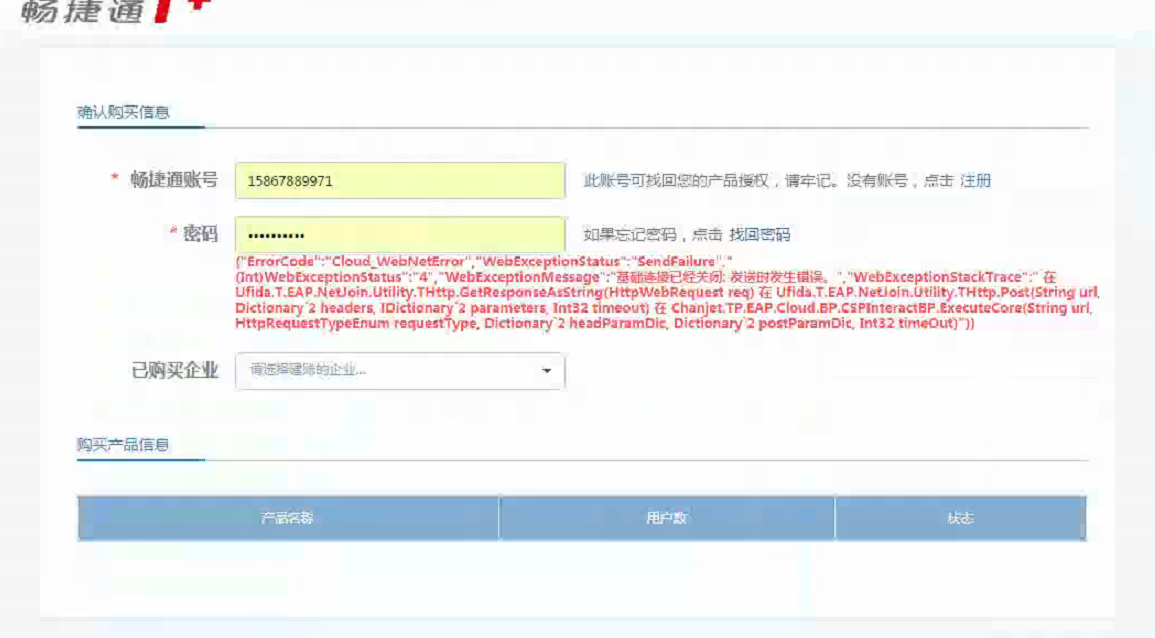
Task: Click the 畅捷通 T+ logo
Action: tap(116, 10)
